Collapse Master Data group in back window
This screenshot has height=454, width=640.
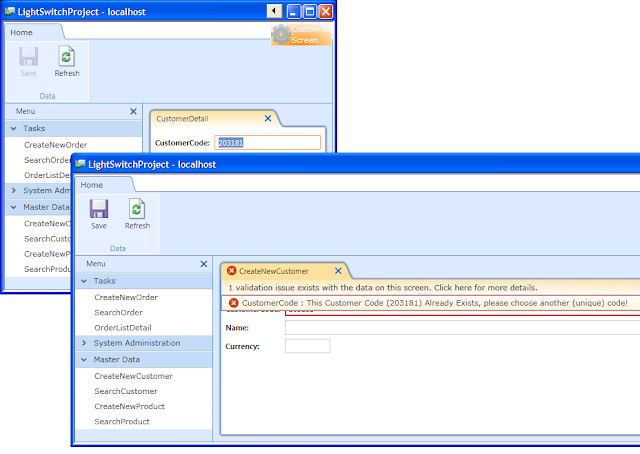click(x=13, y=207)
